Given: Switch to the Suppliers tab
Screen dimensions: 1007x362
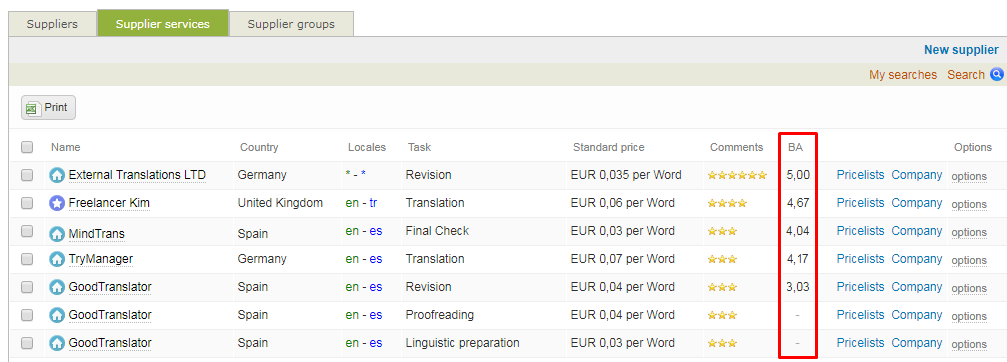Looking at the screenshot, I should click(52, 24).
